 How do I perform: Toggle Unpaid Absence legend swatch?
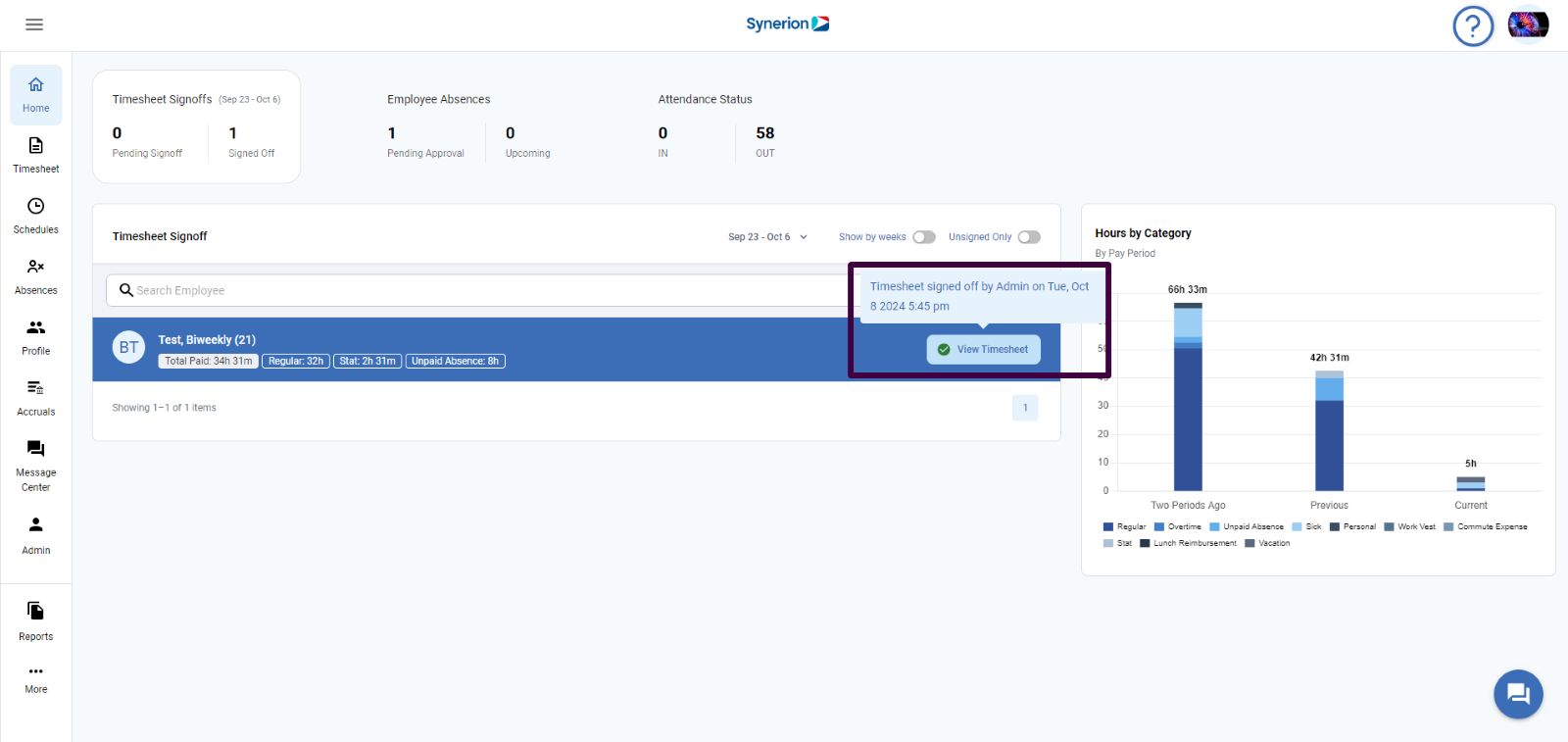click(1214, 527)
